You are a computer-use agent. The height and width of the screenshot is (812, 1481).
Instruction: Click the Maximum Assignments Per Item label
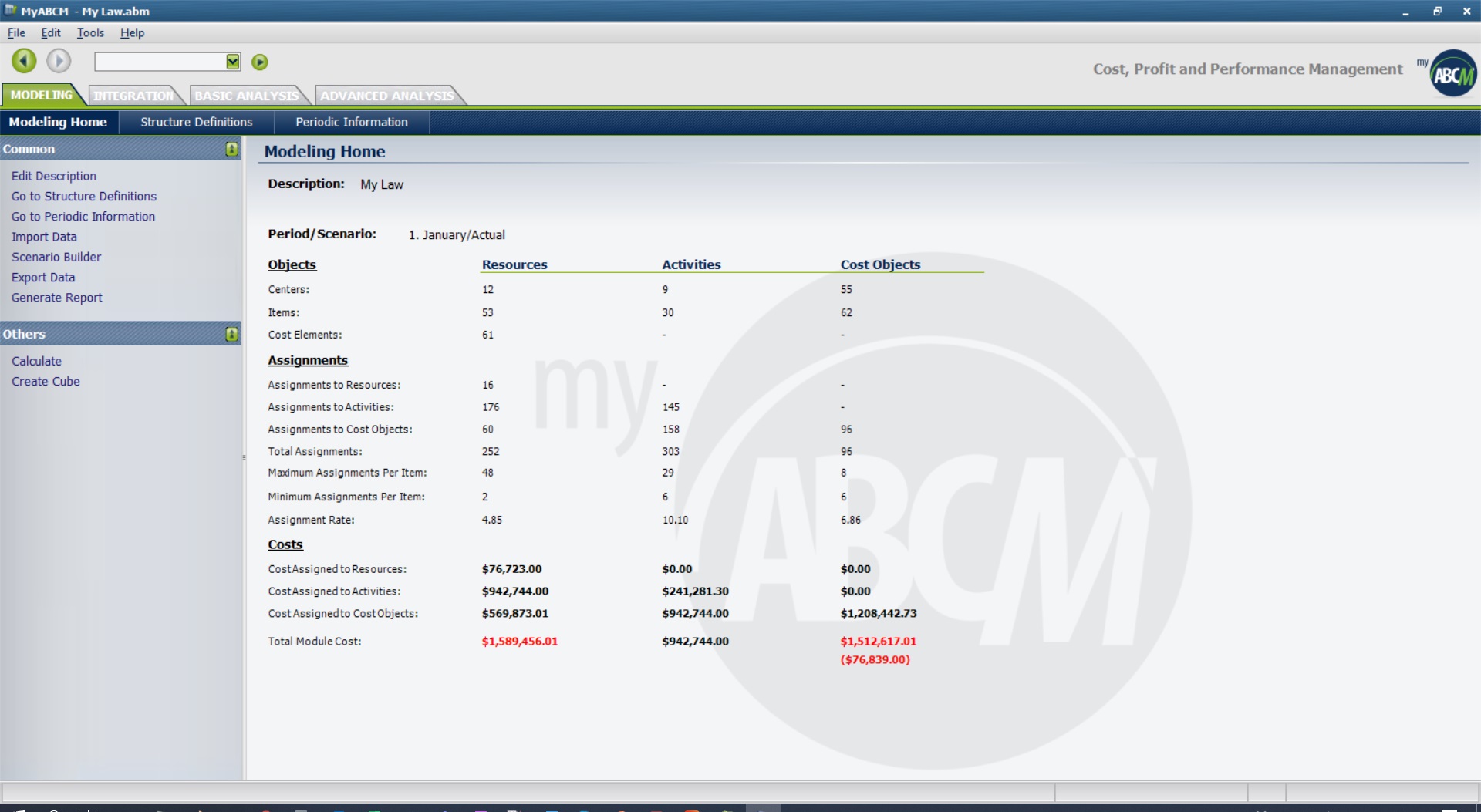tap(347, 473)
